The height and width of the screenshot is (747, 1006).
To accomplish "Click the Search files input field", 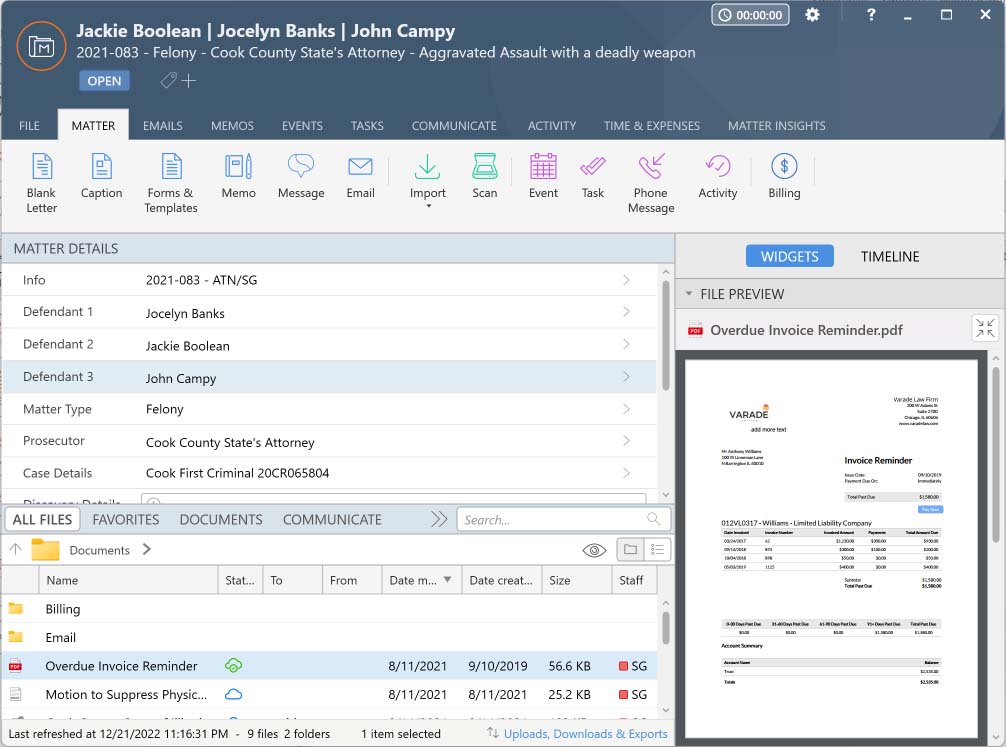I will tap(555, 519).
